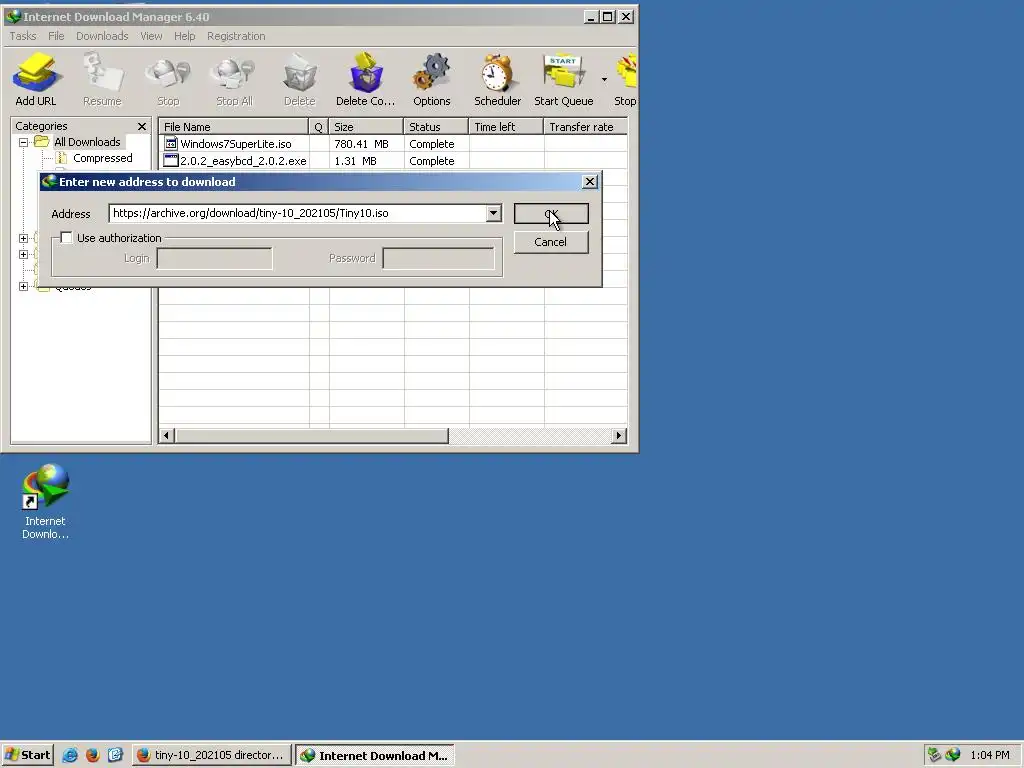
Task: Click the Start Queue icon
Action: [563, 72]
